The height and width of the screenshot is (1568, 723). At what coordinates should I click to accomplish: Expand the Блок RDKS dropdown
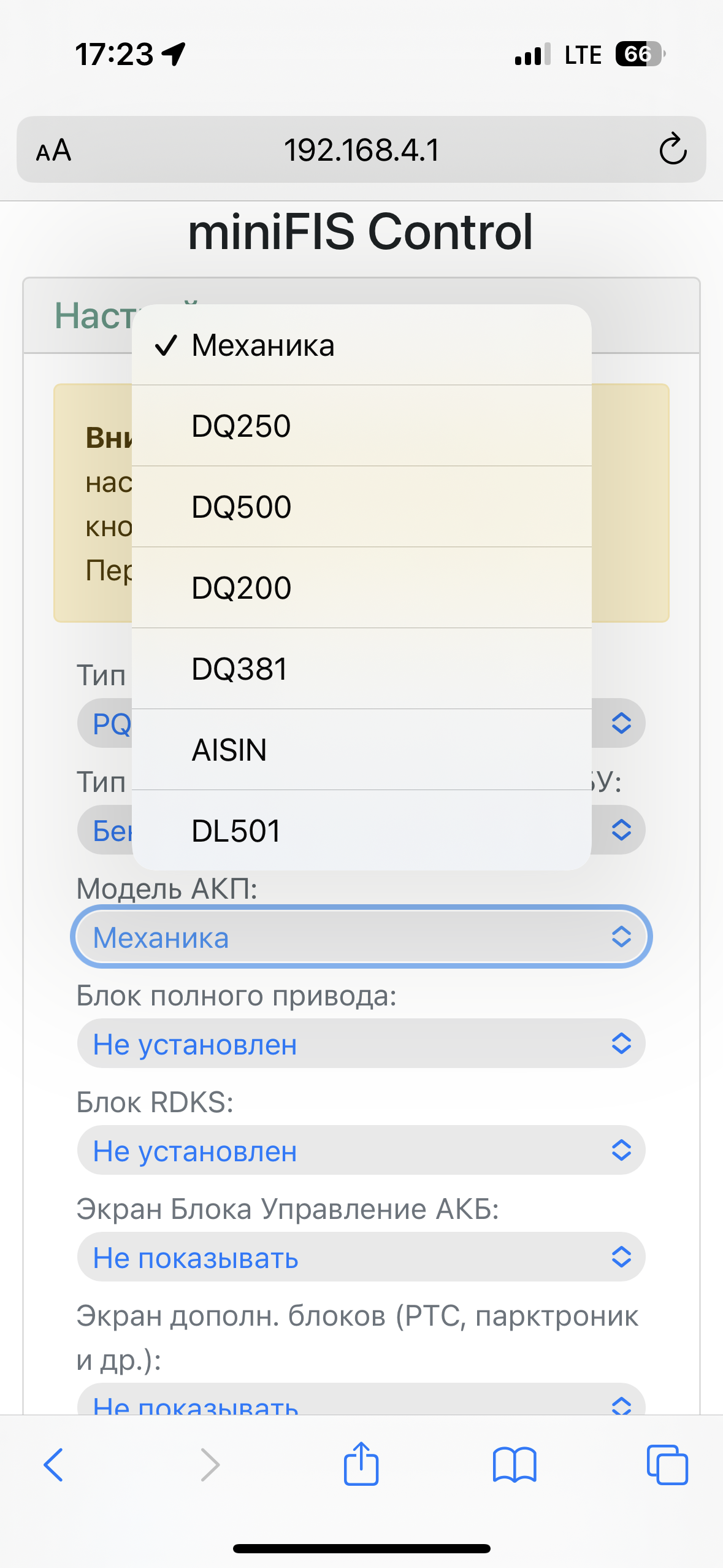point(361,1150)
